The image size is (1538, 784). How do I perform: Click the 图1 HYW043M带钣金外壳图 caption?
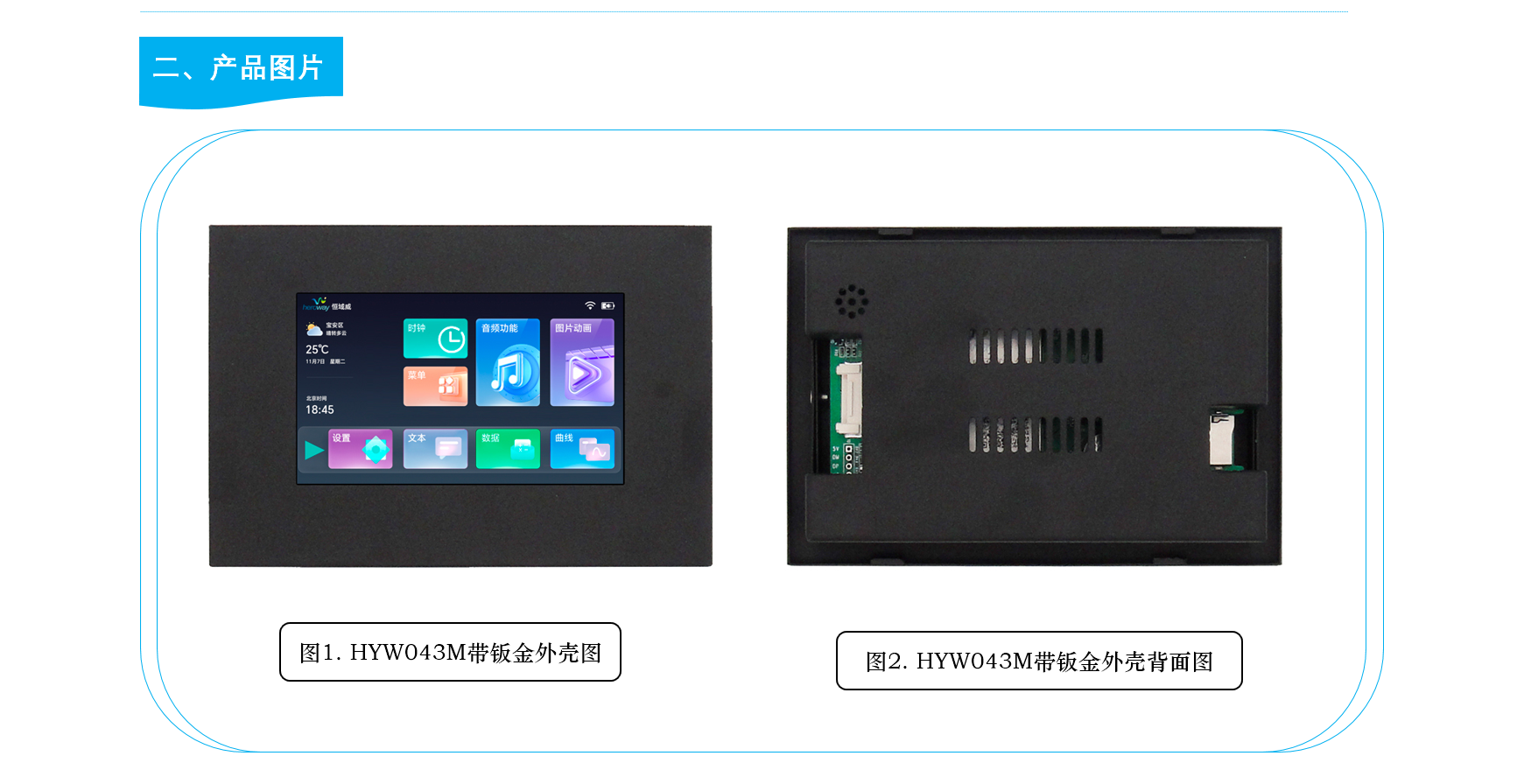tap(450, 652)
